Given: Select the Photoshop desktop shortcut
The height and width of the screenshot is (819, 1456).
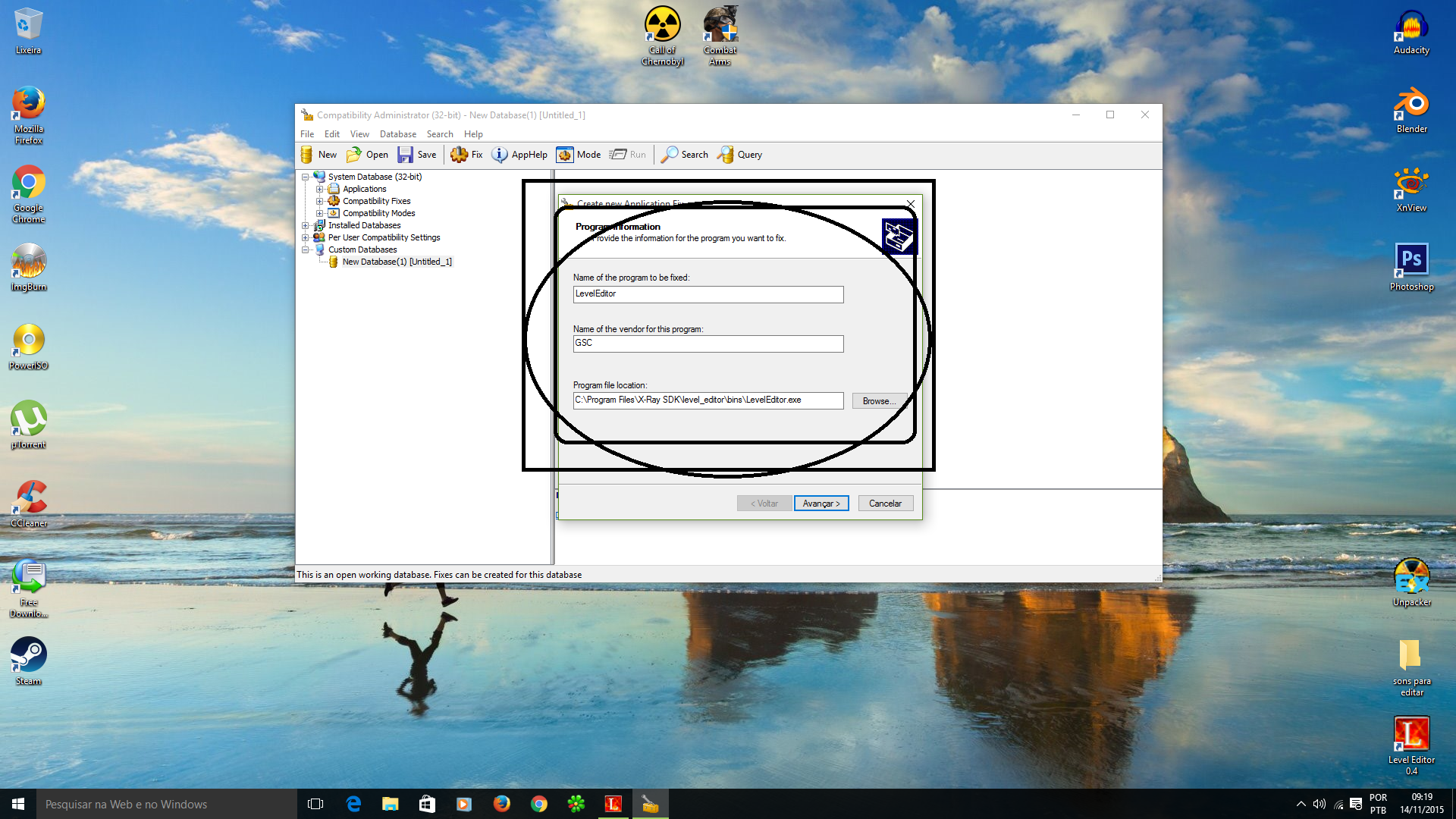Looking at the screenshot, I should pyautogui.click(x=1411, y=268).
